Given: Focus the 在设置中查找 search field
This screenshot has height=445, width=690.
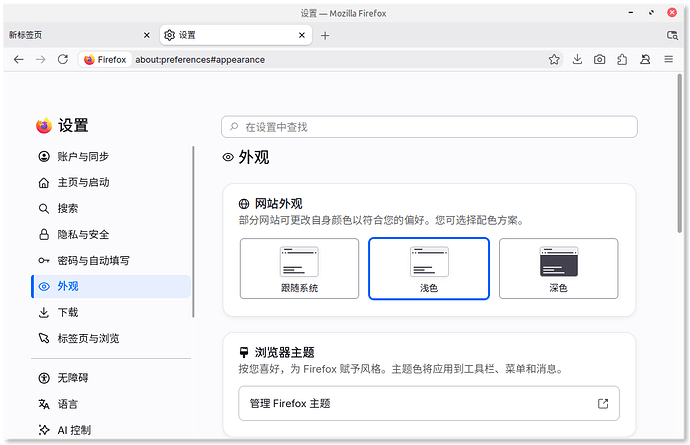Looking at the screenshot, I should click(x=429, y=127).
